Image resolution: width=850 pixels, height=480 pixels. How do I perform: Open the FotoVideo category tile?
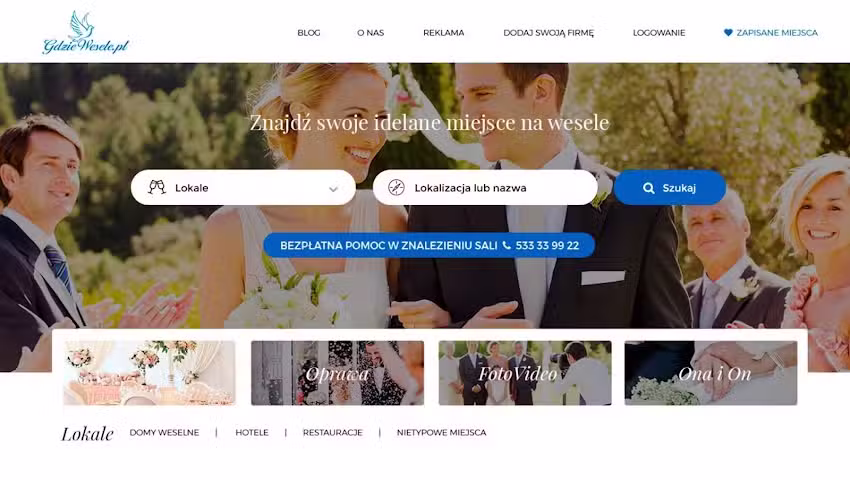click(x=525, y=373)
